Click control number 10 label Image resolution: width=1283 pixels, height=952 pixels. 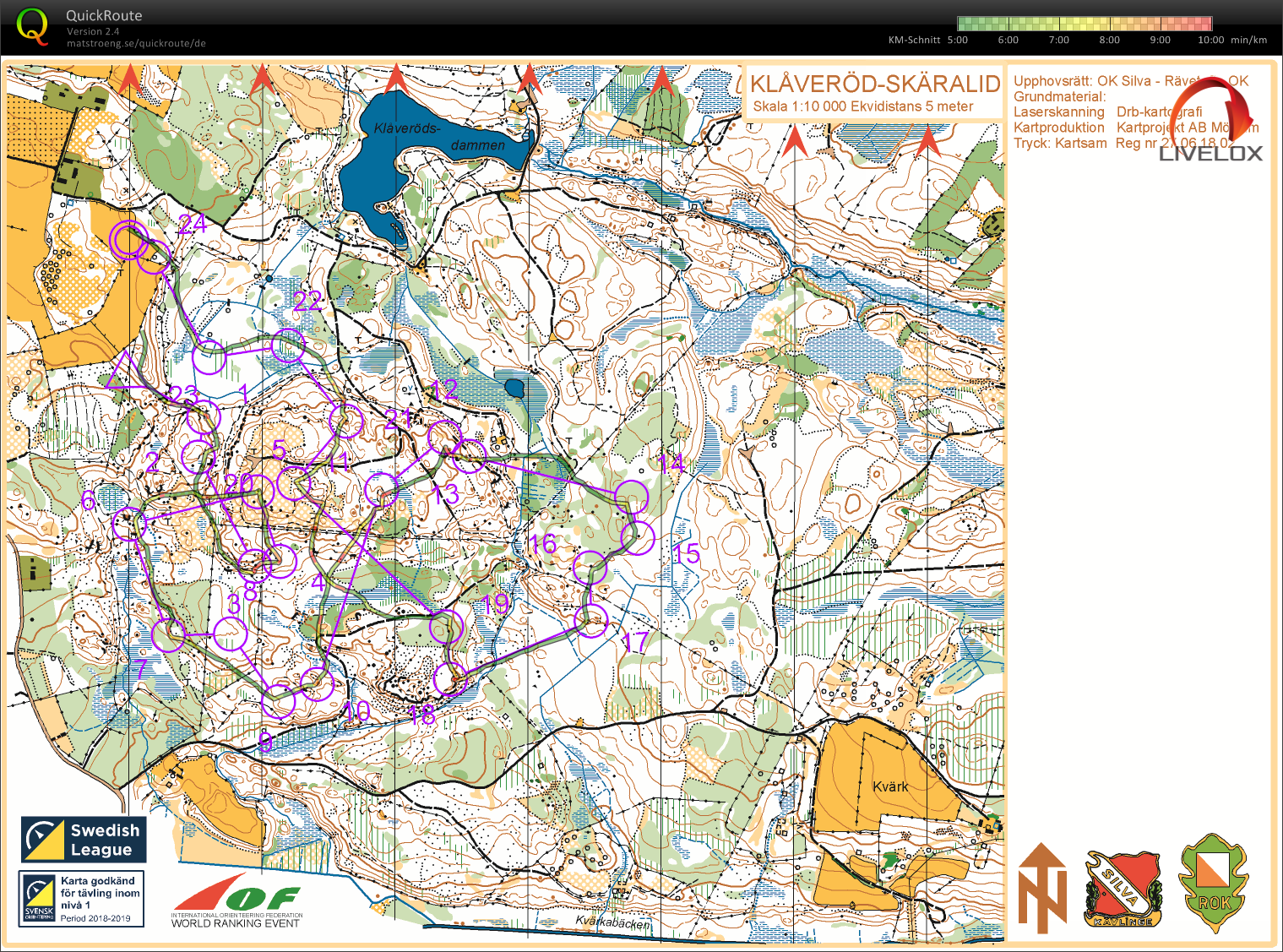tap(357, 711)
